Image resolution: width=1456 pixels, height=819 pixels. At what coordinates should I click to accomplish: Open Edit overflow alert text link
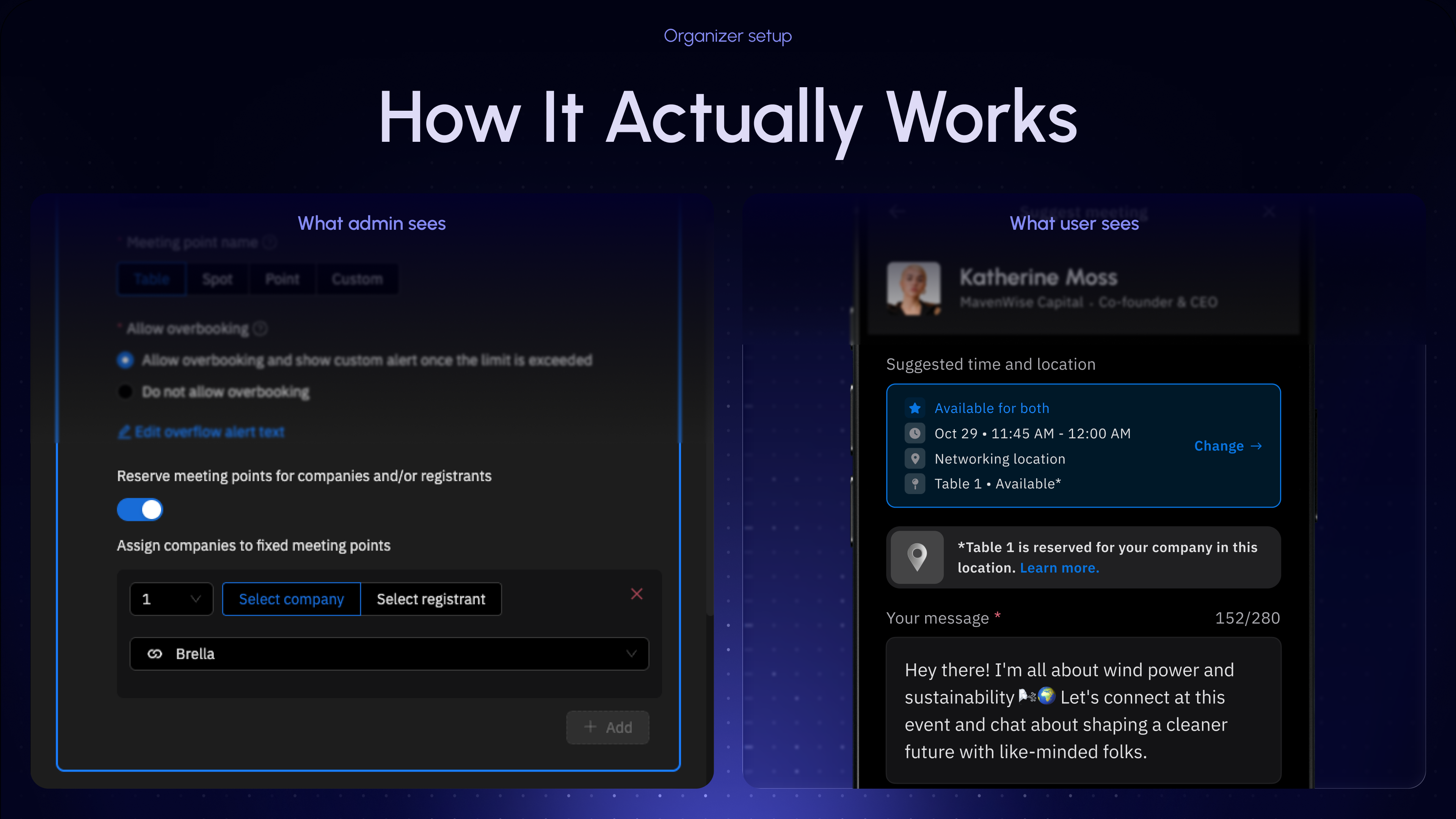tap(201, 432)
